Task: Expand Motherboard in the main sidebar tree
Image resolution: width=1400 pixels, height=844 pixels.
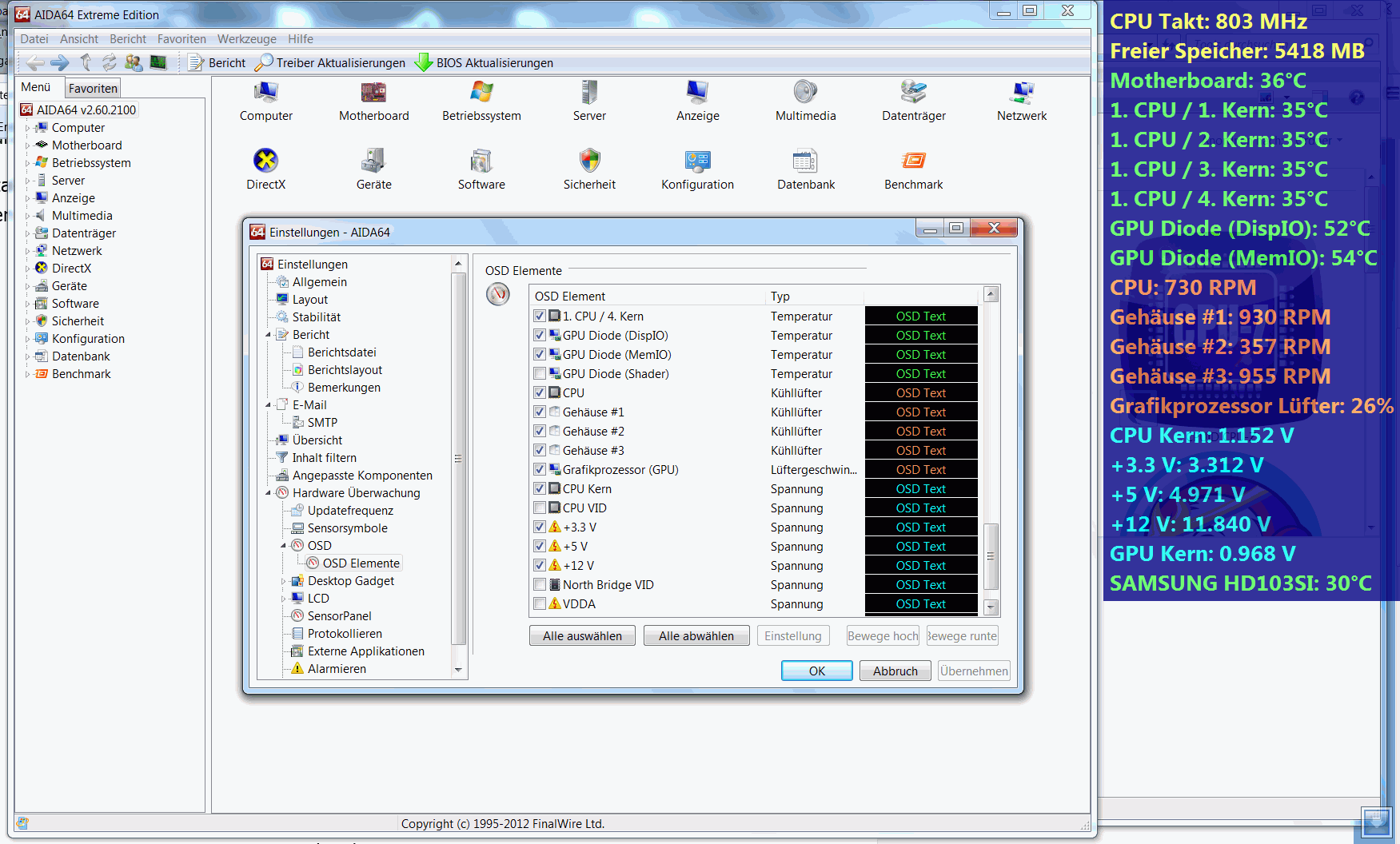Action: pos(27,145)
